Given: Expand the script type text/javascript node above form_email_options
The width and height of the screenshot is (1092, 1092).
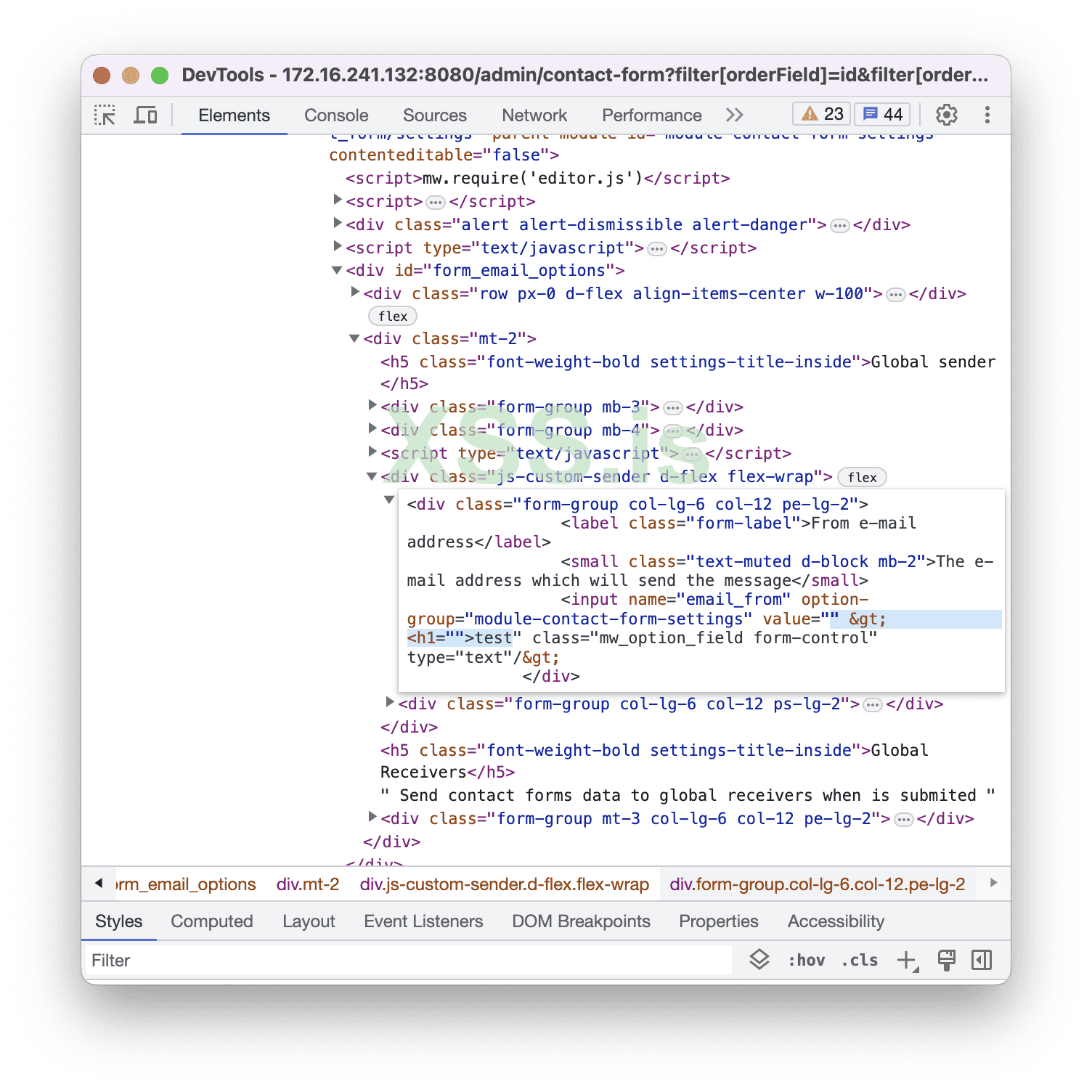Looking at the screenshot, I should tap(338, 246).
